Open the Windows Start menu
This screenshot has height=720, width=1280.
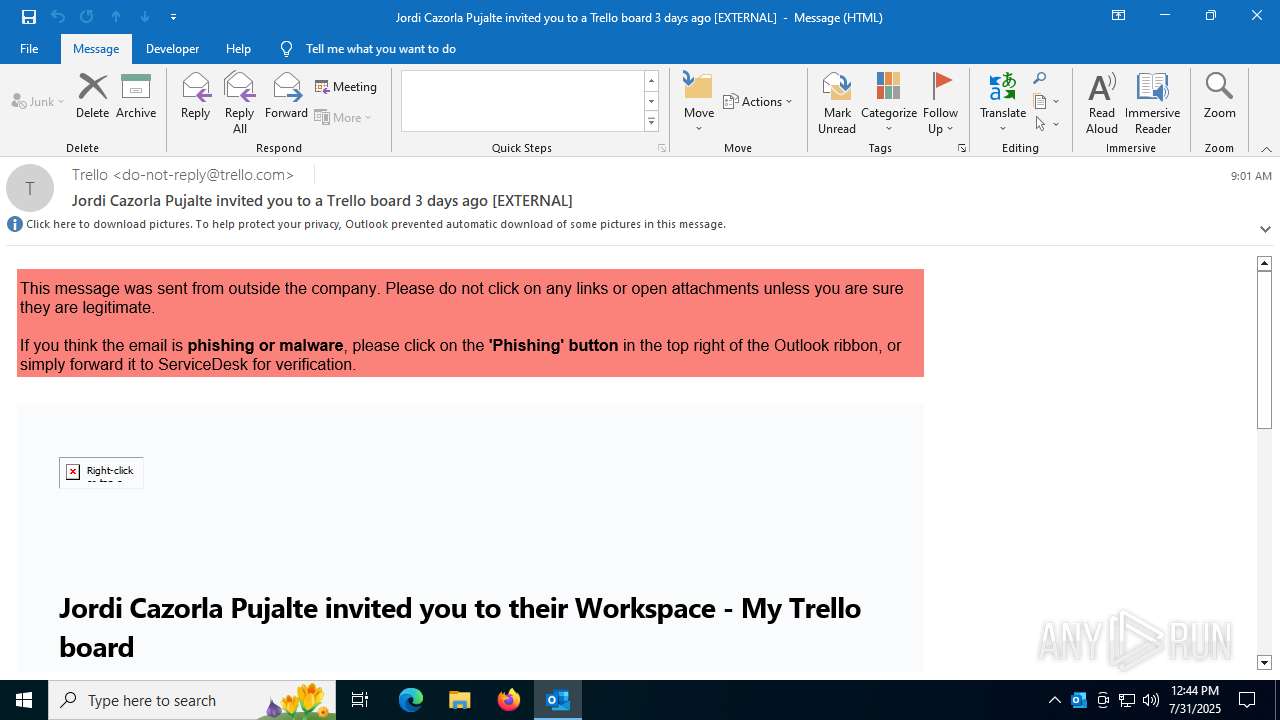tap(24, 700)
